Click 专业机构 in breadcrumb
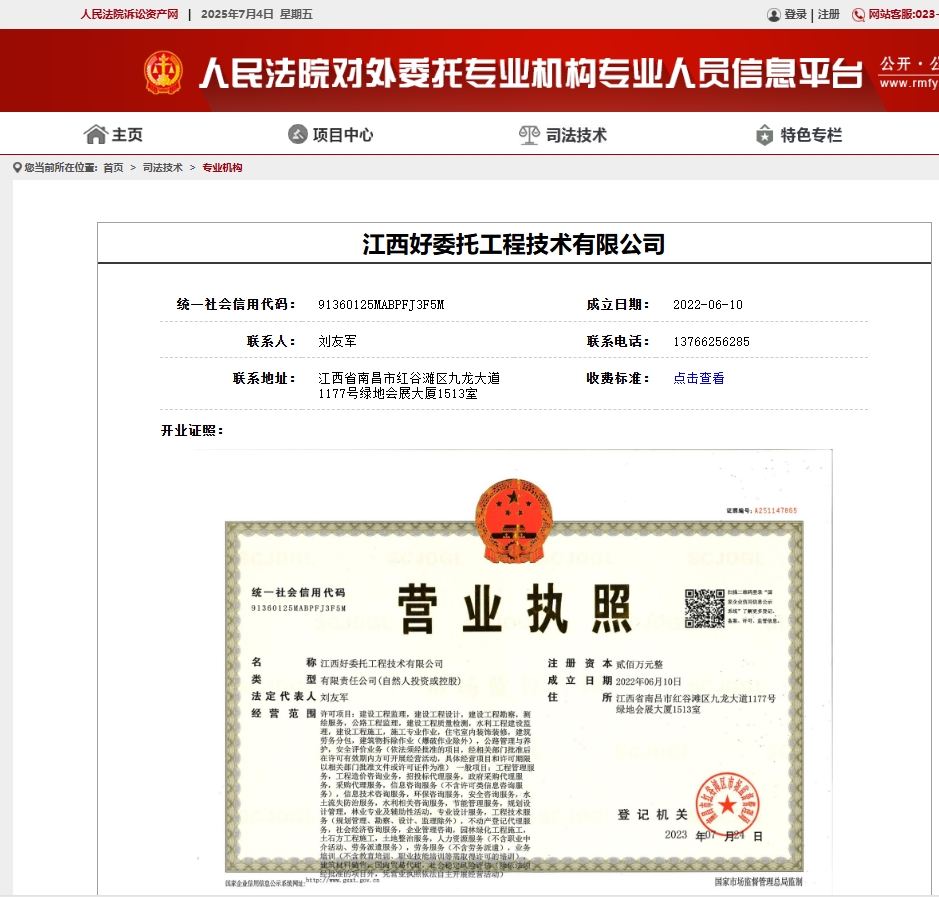939x897 pixels. [222, 168]
